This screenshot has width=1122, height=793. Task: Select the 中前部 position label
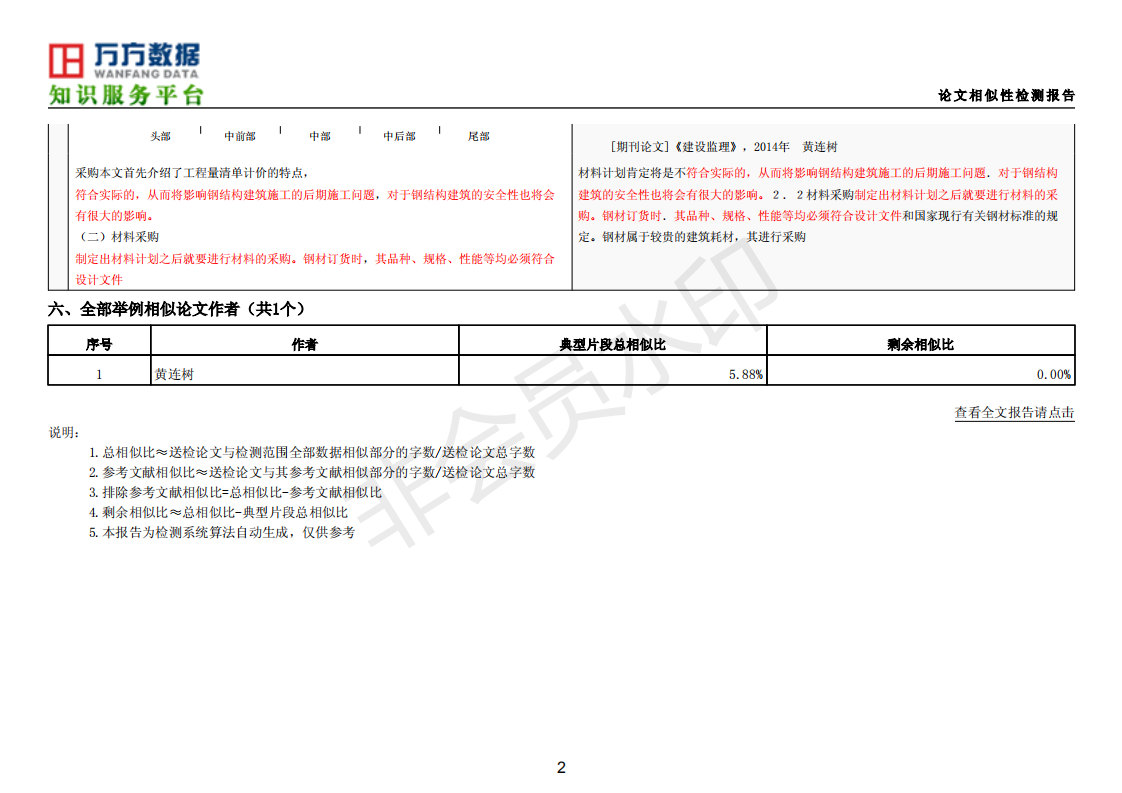coord(240,136)
